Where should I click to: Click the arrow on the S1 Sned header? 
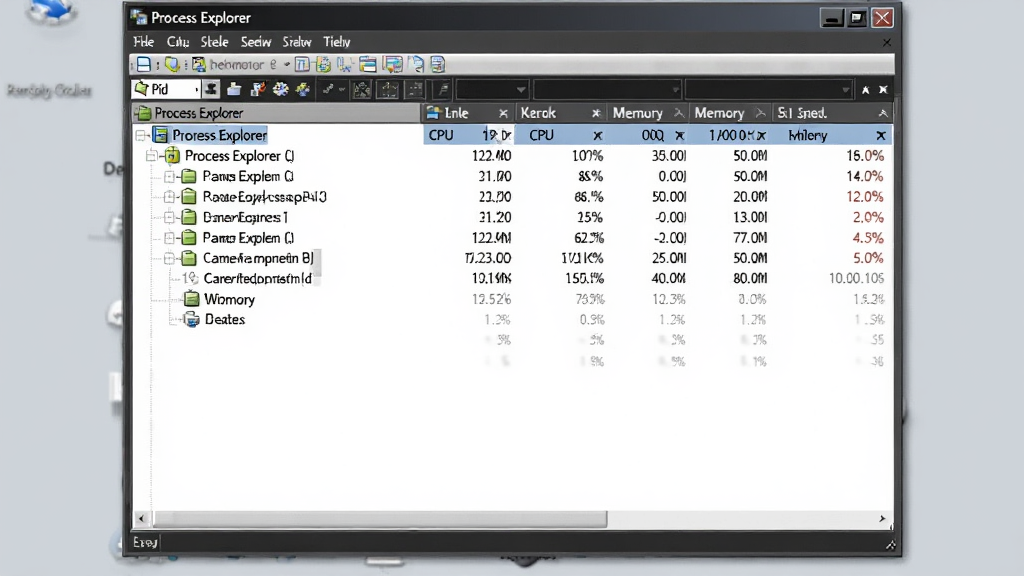(x=882, y=114)
